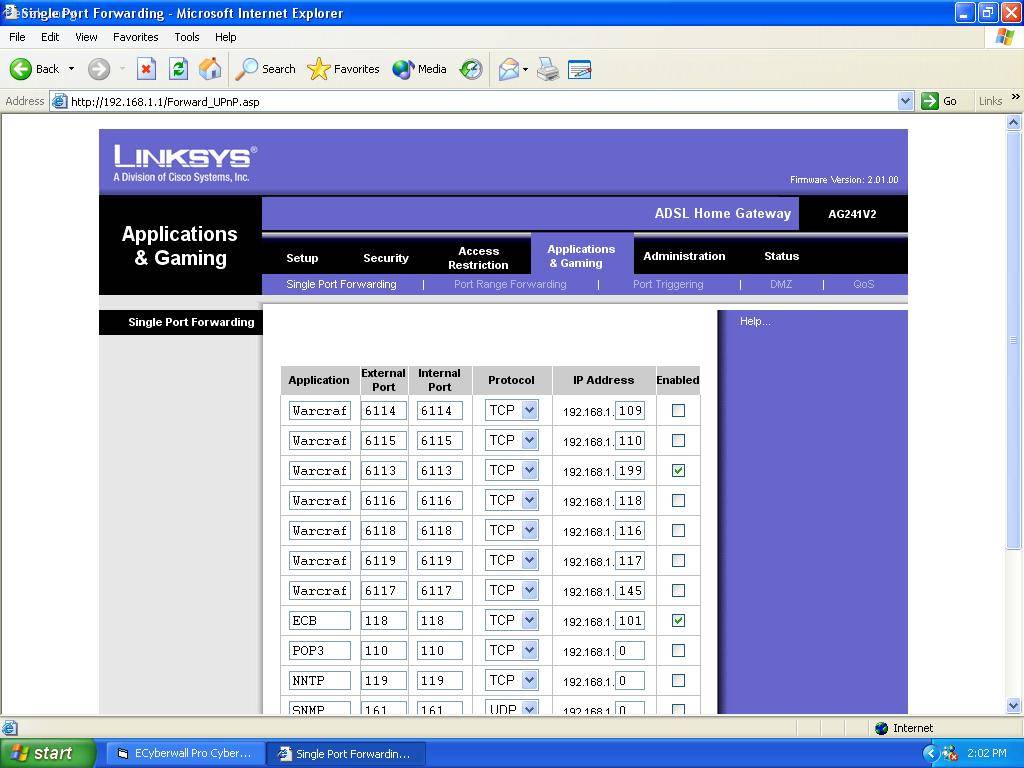Open the Administration tab
The image size is (1024, 768).
pyautogui.click(x=684, y=256)
